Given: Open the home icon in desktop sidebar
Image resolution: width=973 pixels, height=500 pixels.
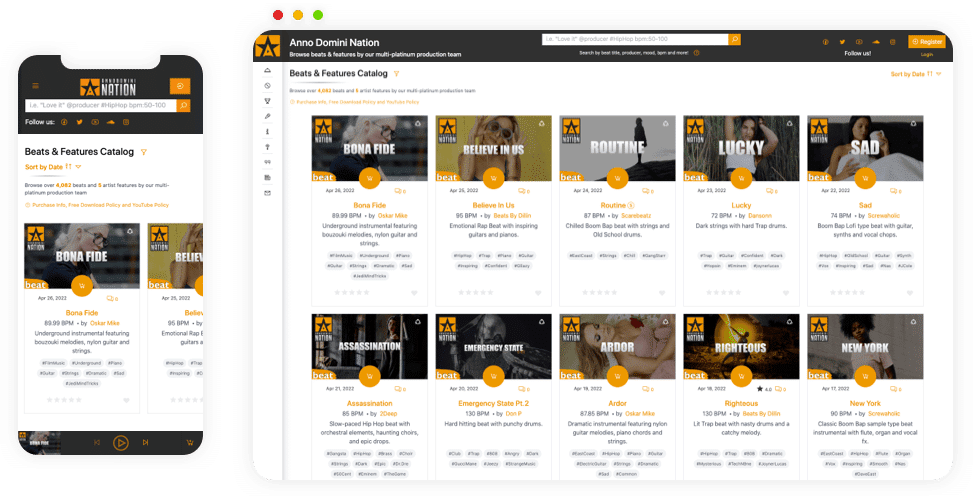Looking at the screenshot, I should pyautogui.click(x=267, y=71).
